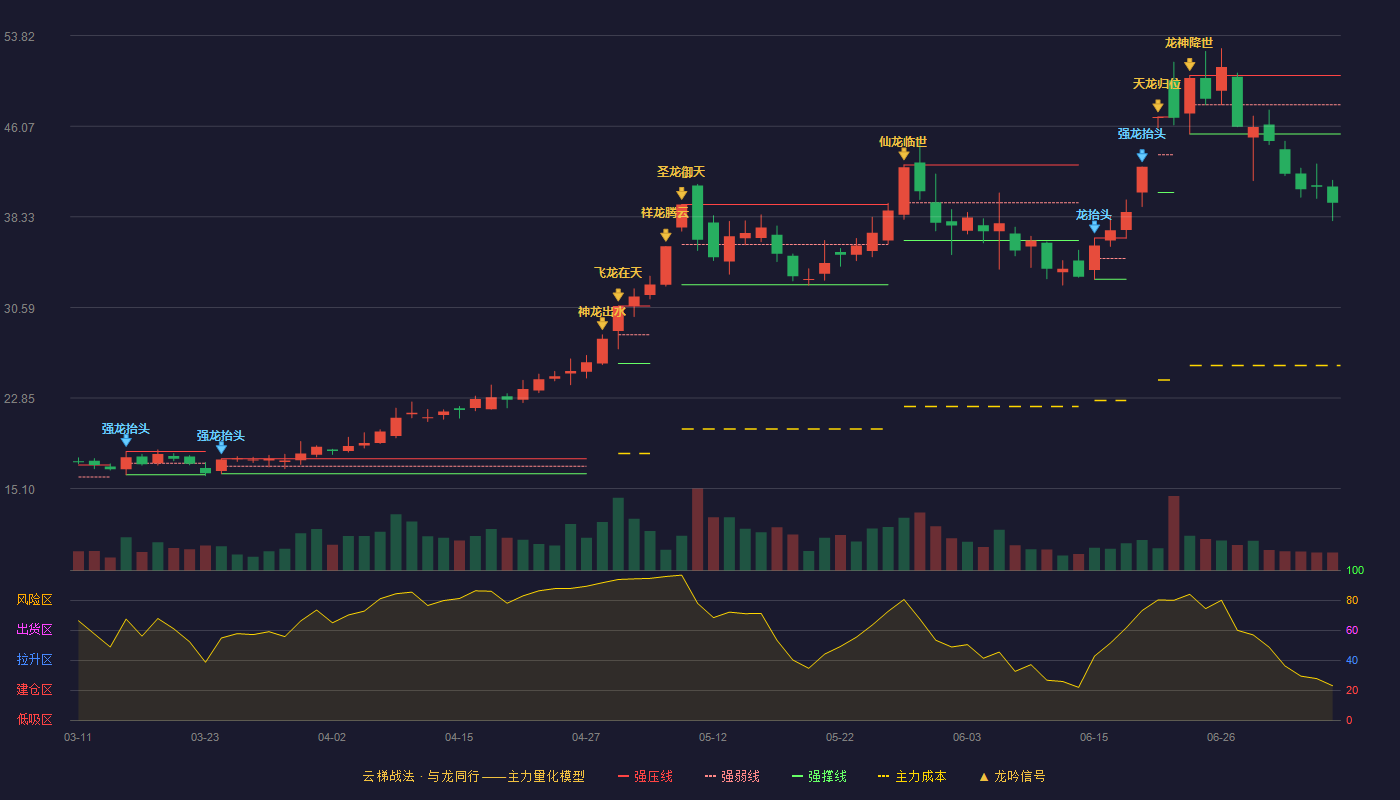Click the 04-27 date label

(x=586, y=737)
